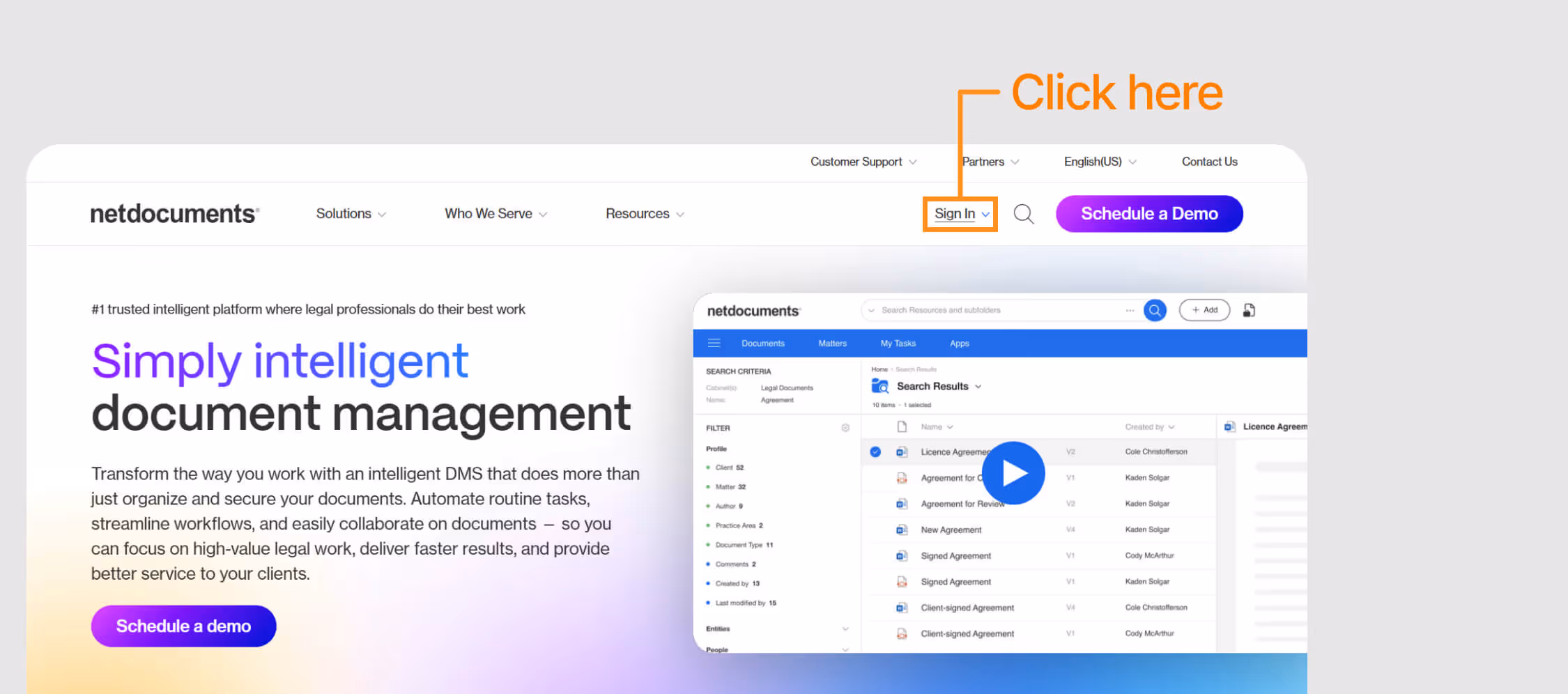Click the Search Results folder icon
The image size is (1568, 694).
pyautogui.click(x=880, y=386)
